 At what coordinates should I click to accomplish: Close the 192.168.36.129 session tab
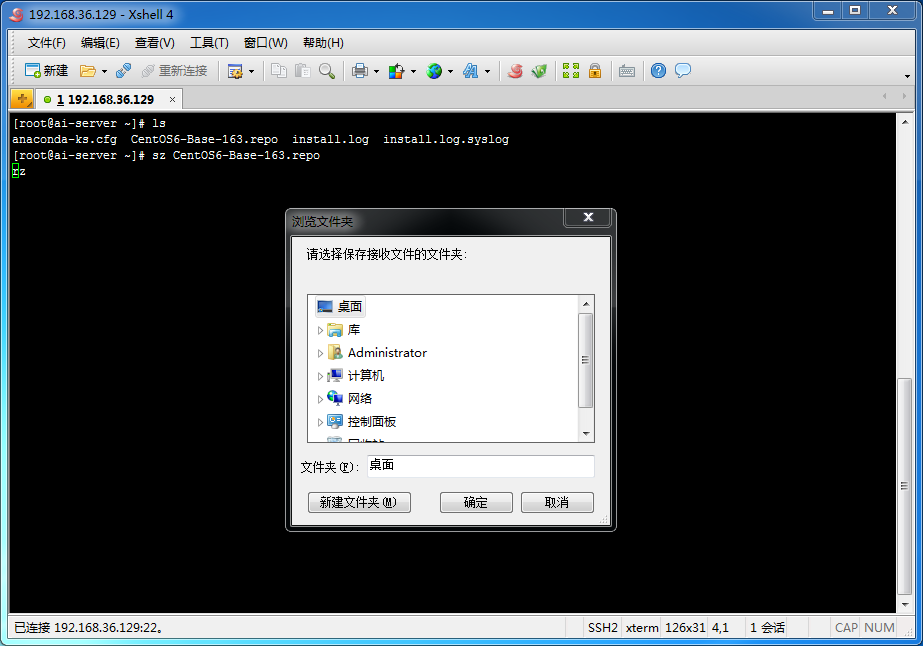[172, 100]
